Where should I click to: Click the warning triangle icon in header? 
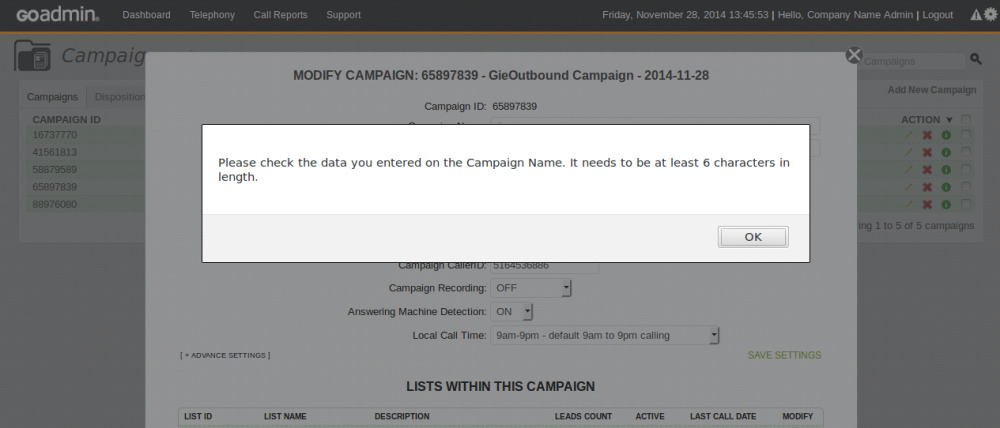(x=976, y=15)
